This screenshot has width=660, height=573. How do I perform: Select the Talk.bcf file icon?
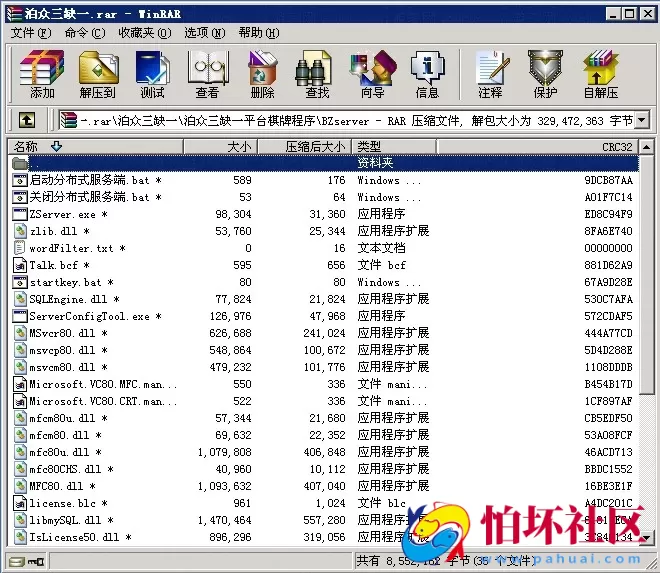[19, 265]
